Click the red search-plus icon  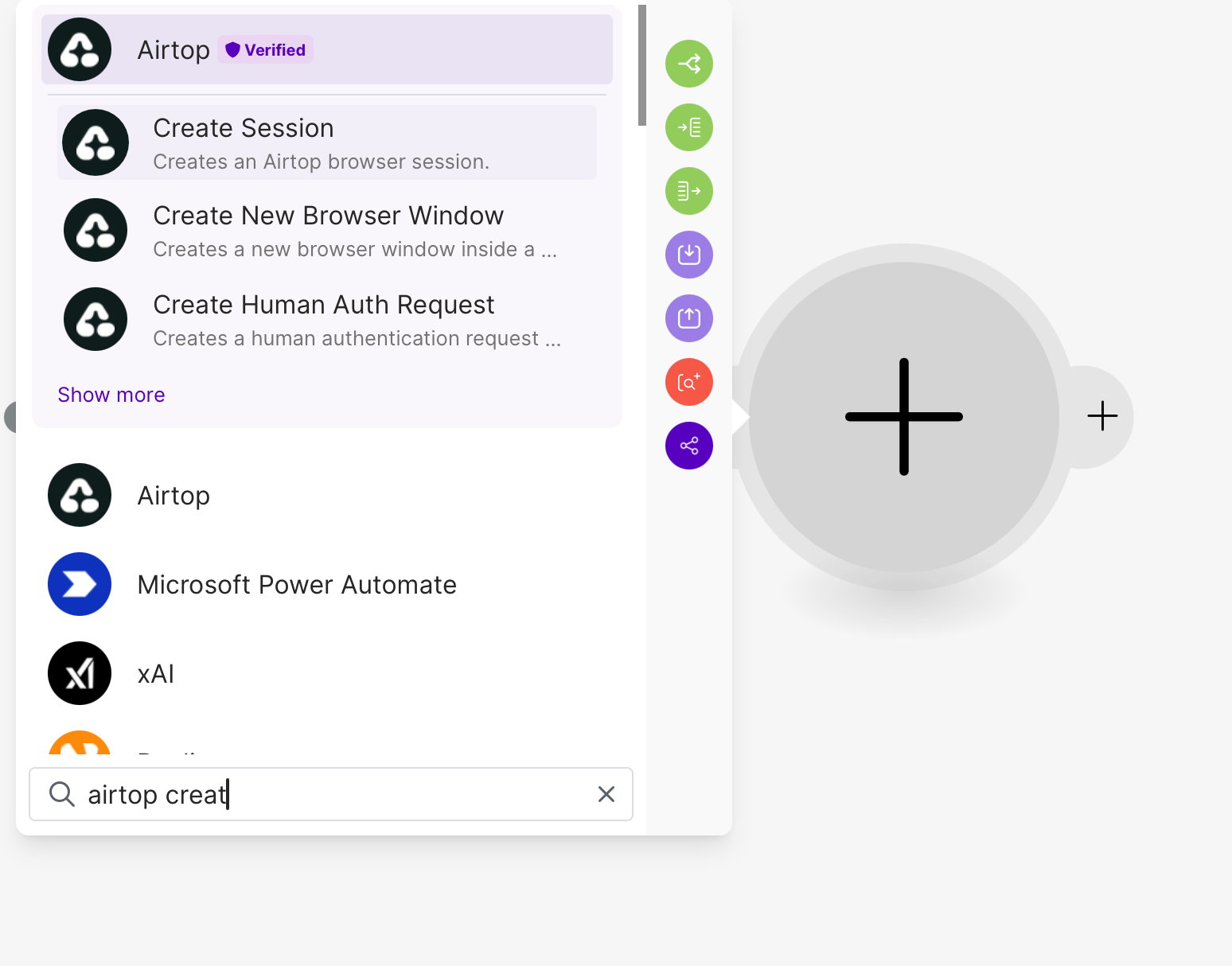(689, 382)
